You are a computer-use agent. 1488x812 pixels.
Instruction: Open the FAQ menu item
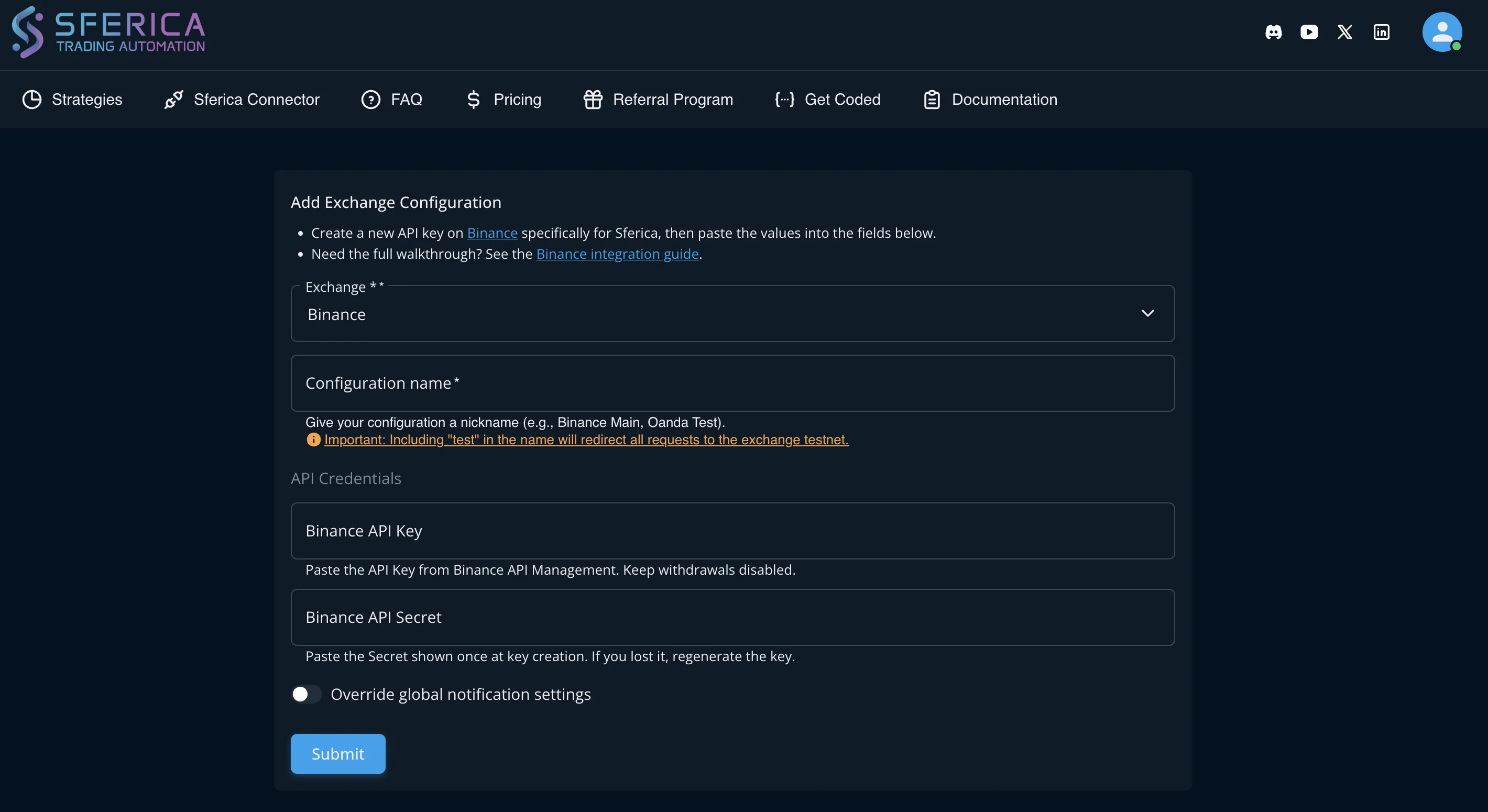(x=391, y=100)
